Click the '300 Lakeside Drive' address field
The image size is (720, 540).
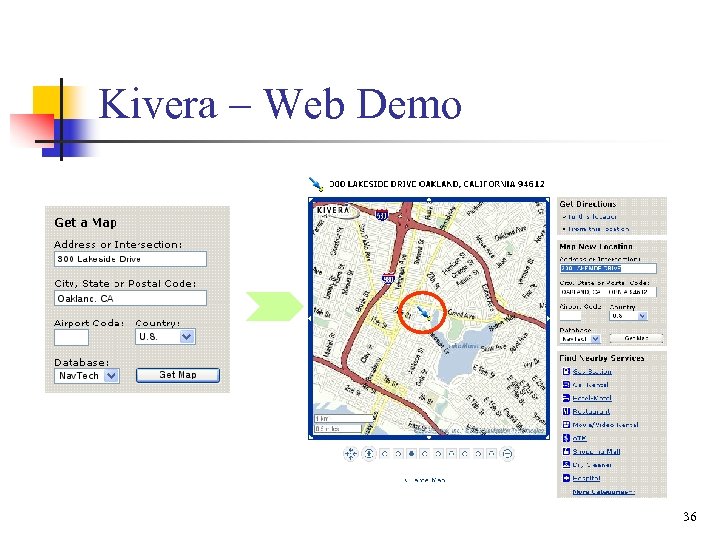(130, 259)
